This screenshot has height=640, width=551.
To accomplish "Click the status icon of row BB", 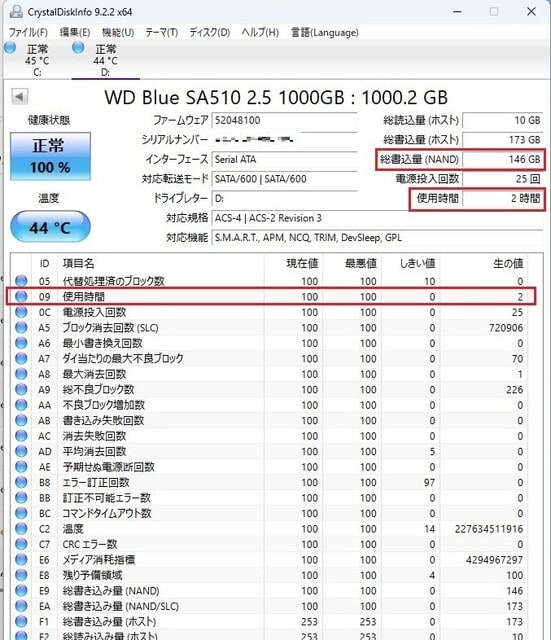I will 21,498.
